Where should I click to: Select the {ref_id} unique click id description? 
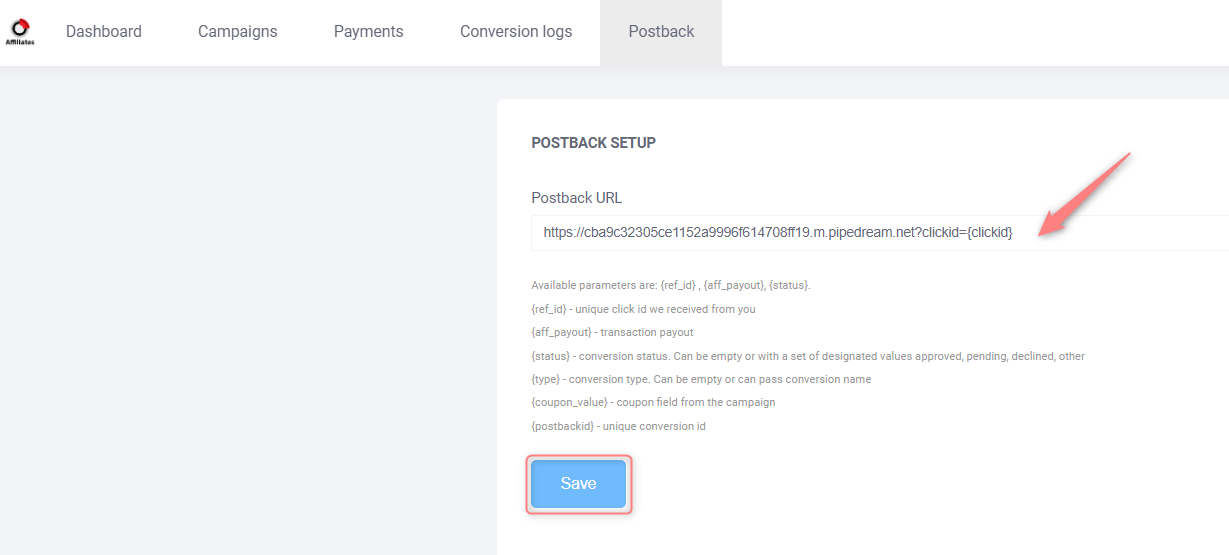pyautogui.click(x=643, y=309)
